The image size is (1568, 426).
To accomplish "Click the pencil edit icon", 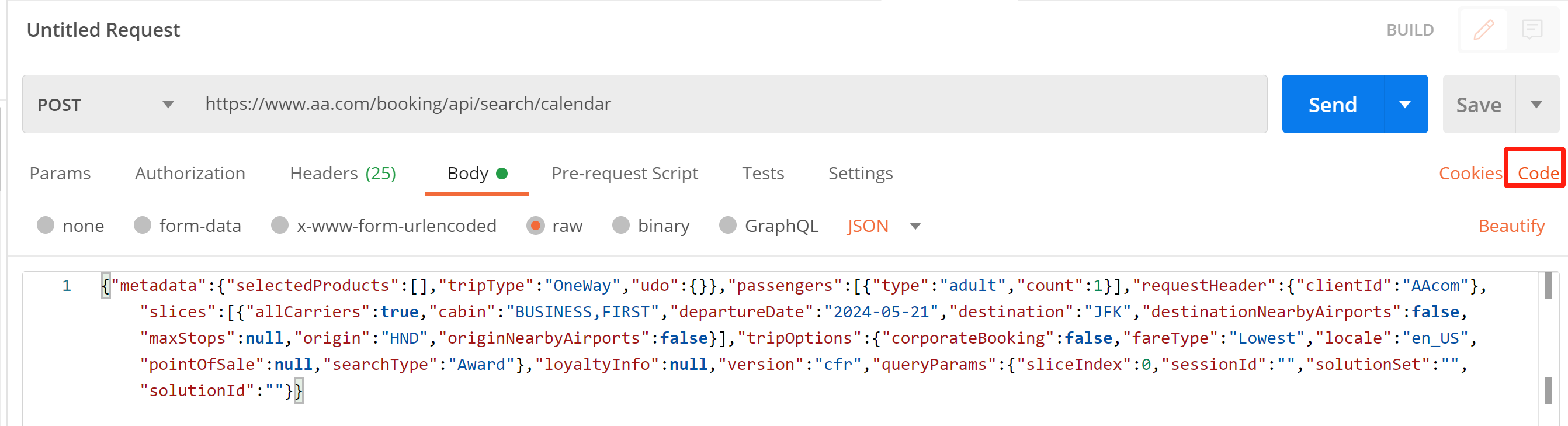I will (x=1483, y=30).
